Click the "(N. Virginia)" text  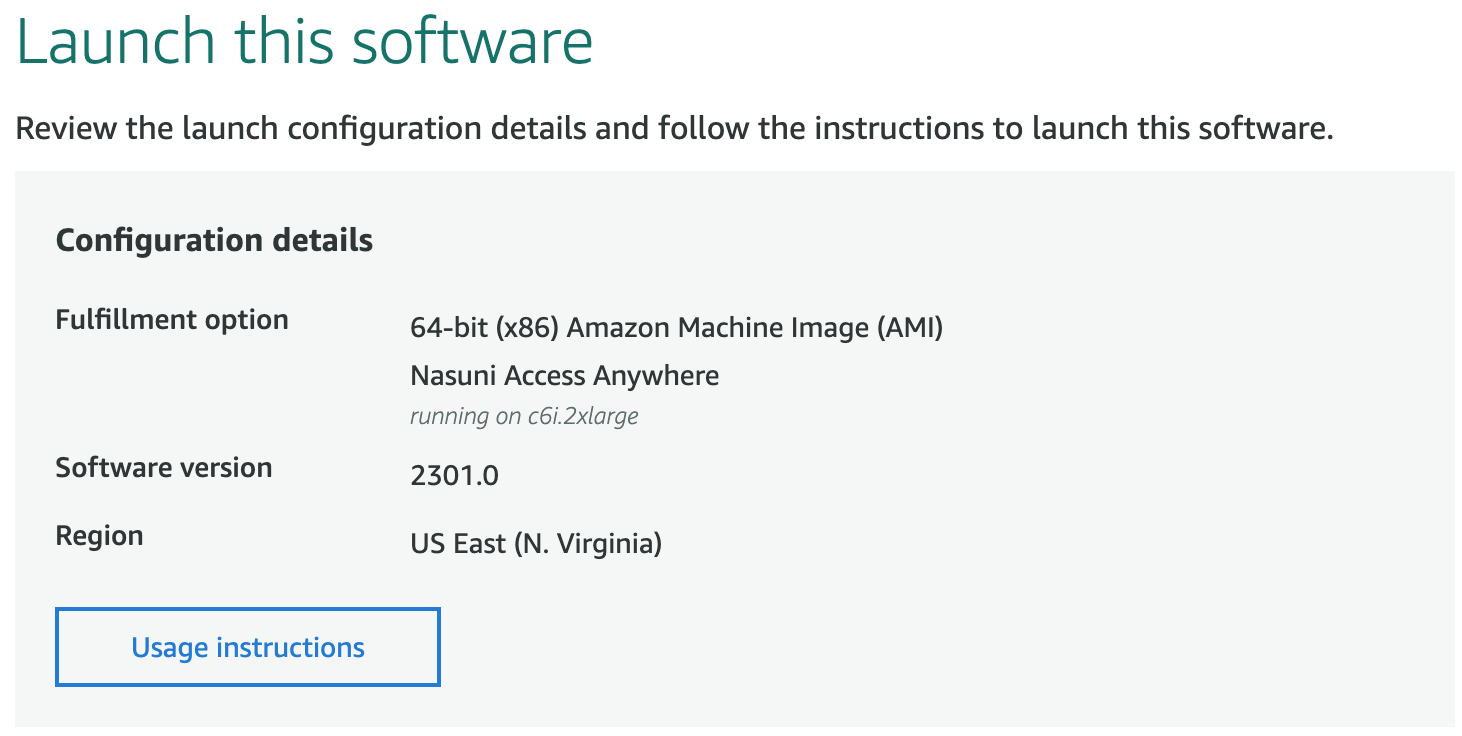pos(588,544)
